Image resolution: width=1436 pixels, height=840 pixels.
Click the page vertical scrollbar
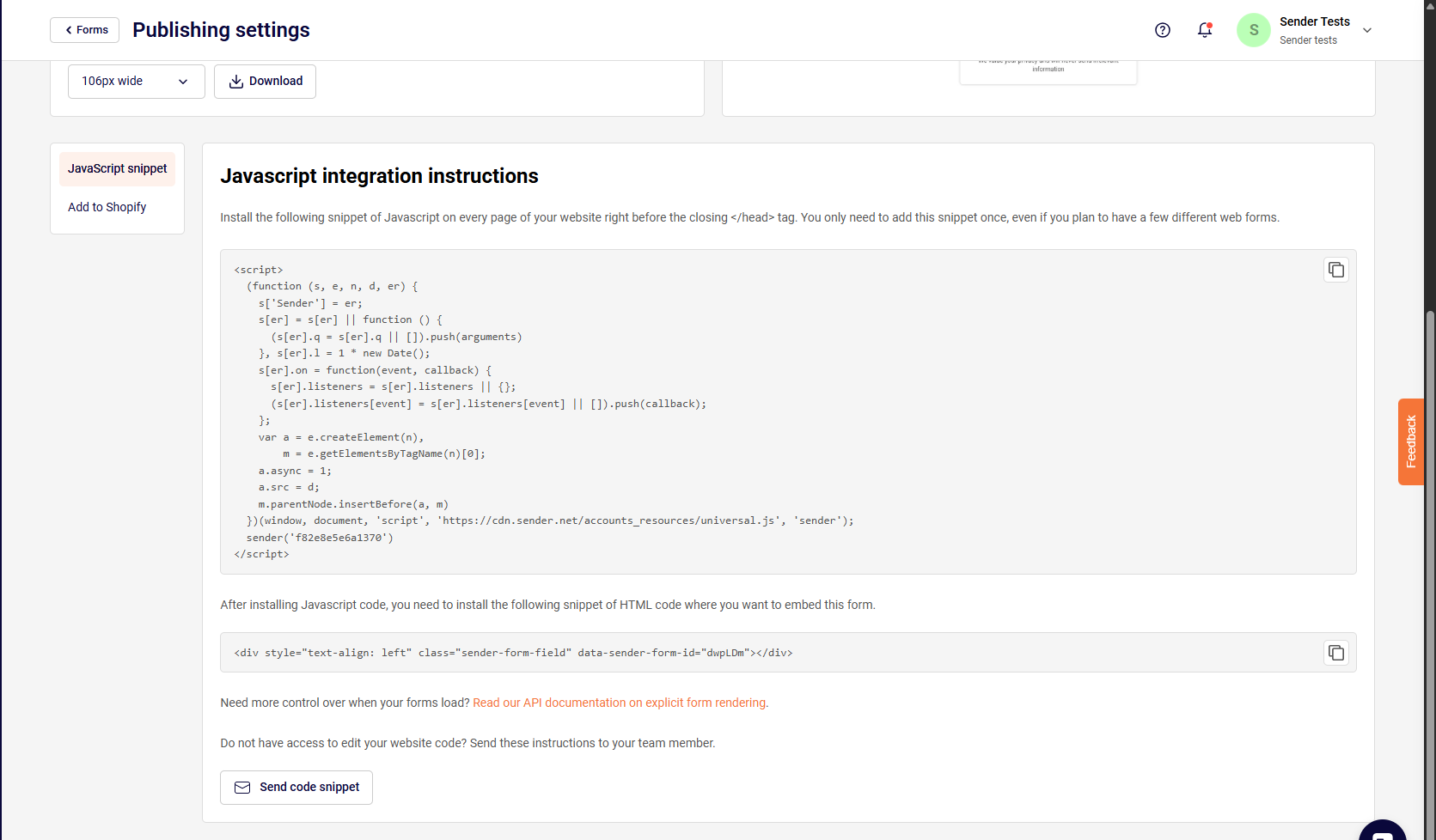1430,575
